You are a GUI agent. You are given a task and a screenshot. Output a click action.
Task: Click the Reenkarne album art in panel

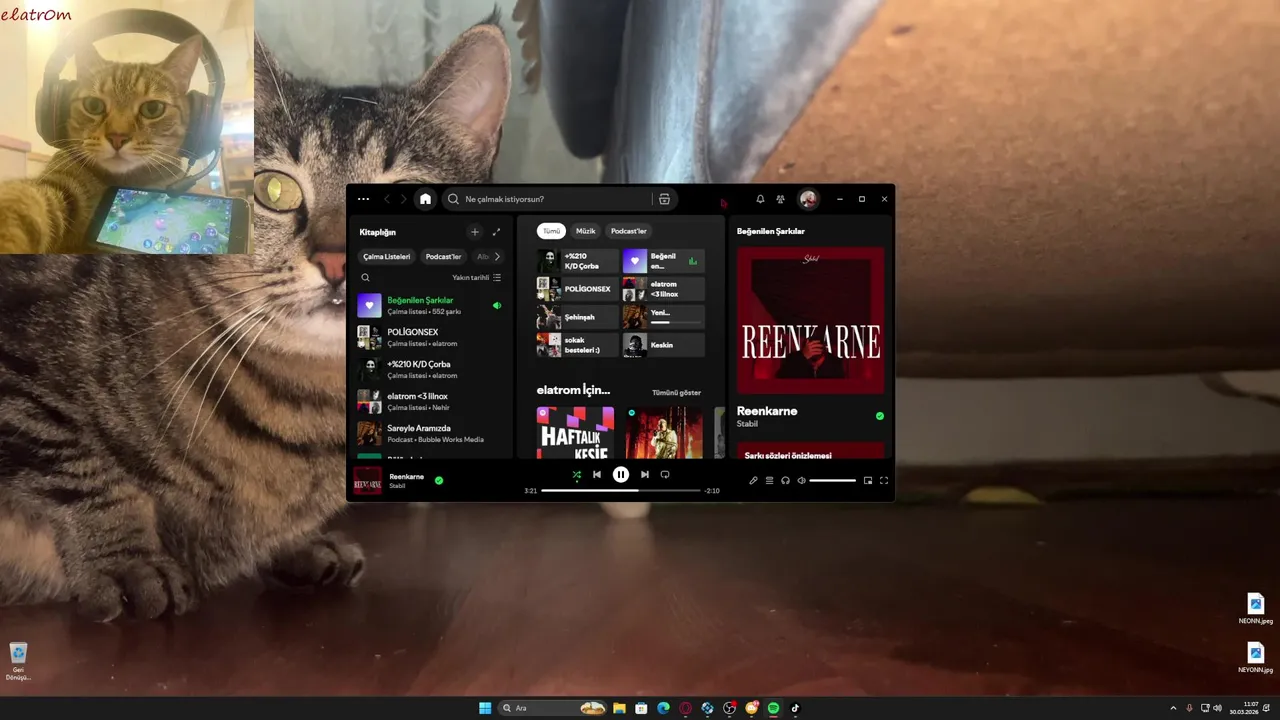tap(811, 321)
